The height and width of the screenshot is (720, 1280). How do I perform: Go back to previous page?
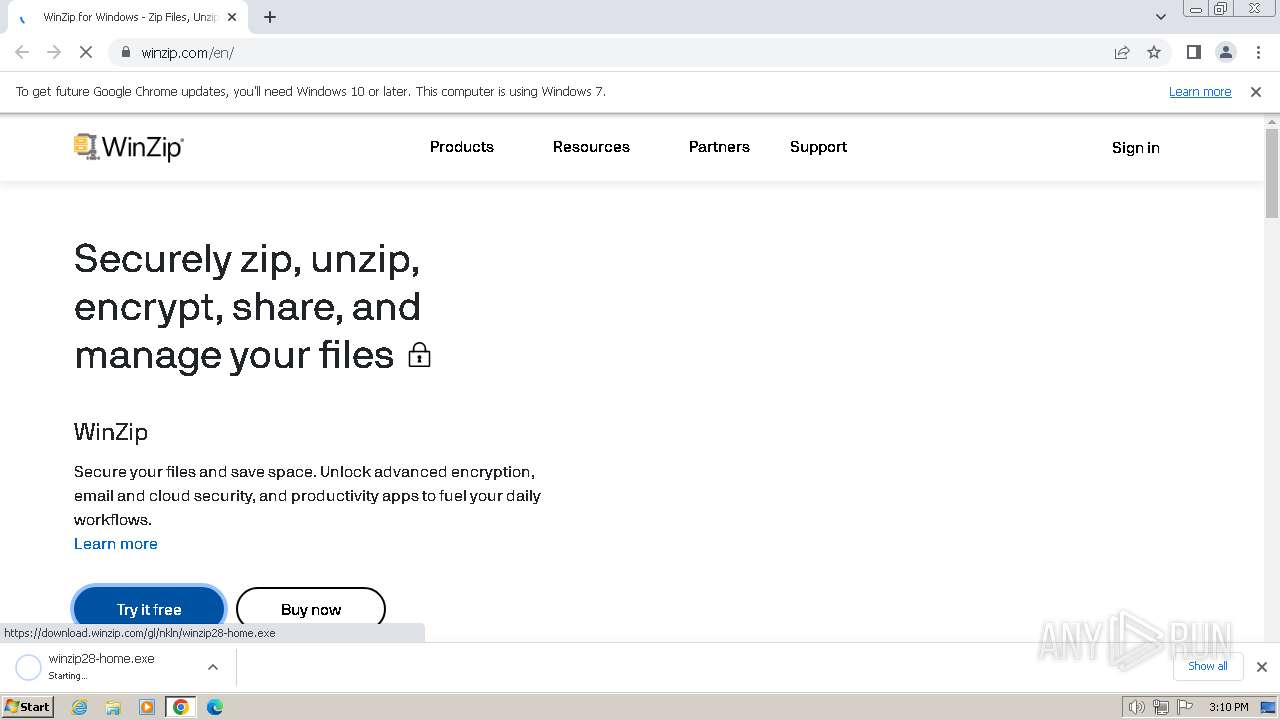[x=22, y=52]
